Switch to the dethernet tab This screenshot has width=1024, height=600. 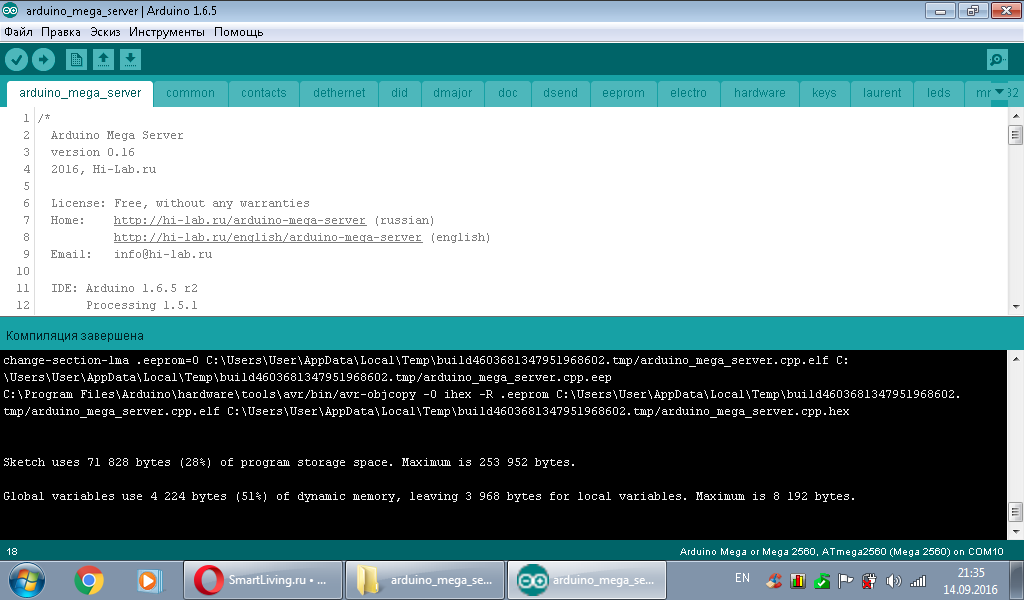339,93
